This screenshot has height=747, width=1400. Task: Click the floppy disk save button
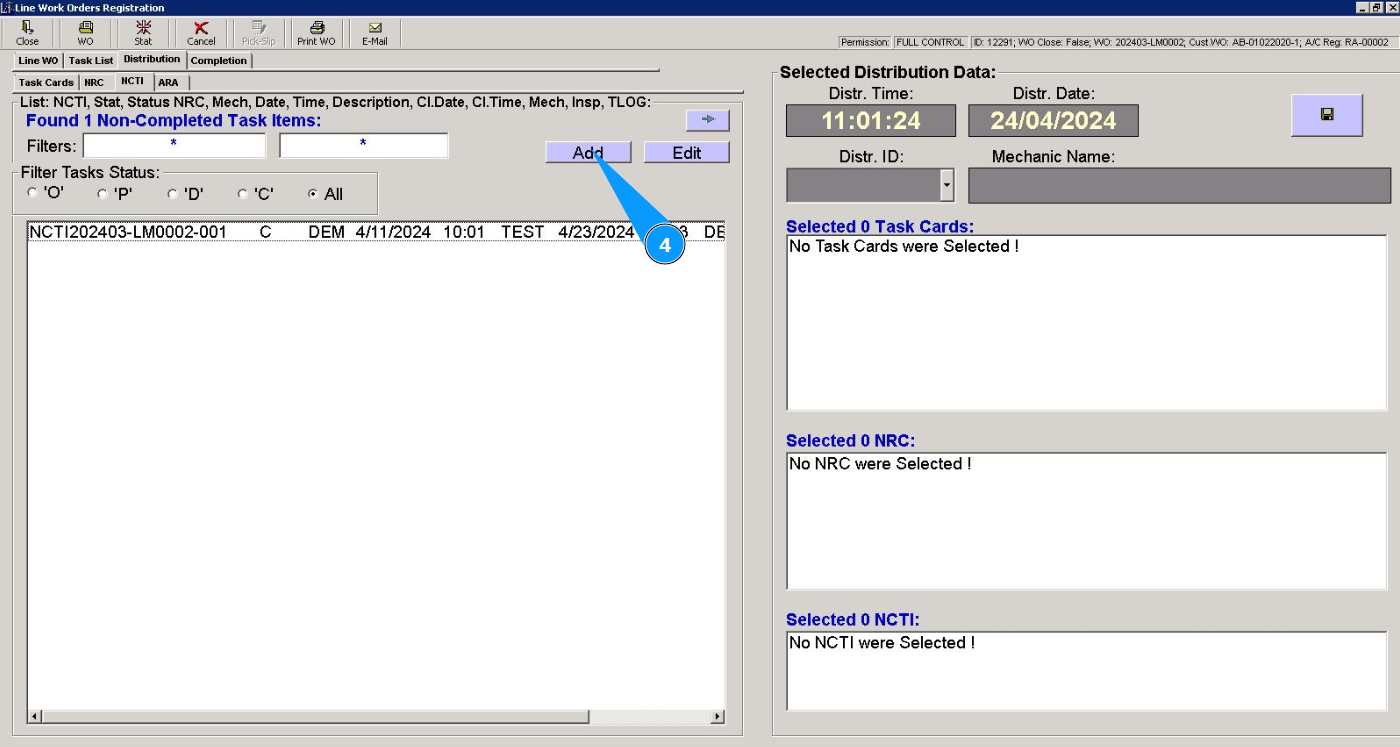coord(1327,115)
